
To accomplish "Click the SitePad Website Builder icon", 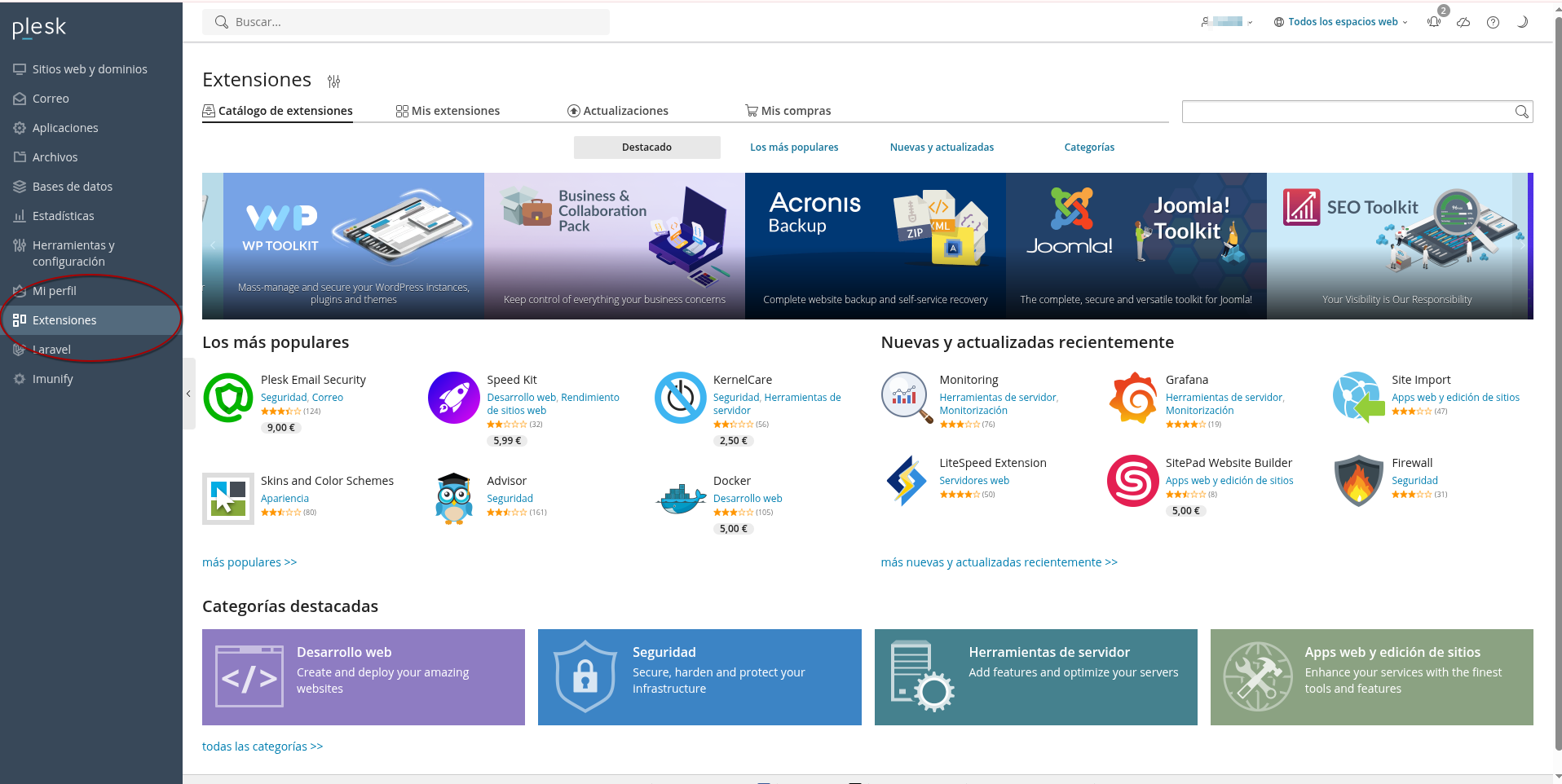I will tap(1133, 481).
